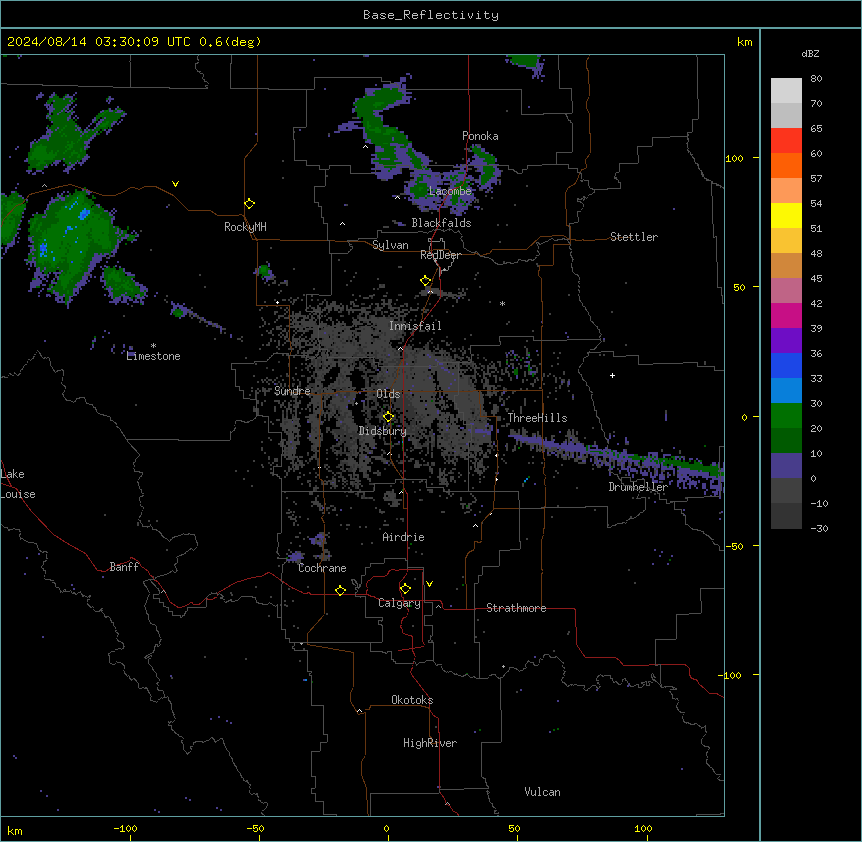The height and width of the screenshot is (842, 862).
Task: Click the Airdrie label
Action: click(404, 537)
